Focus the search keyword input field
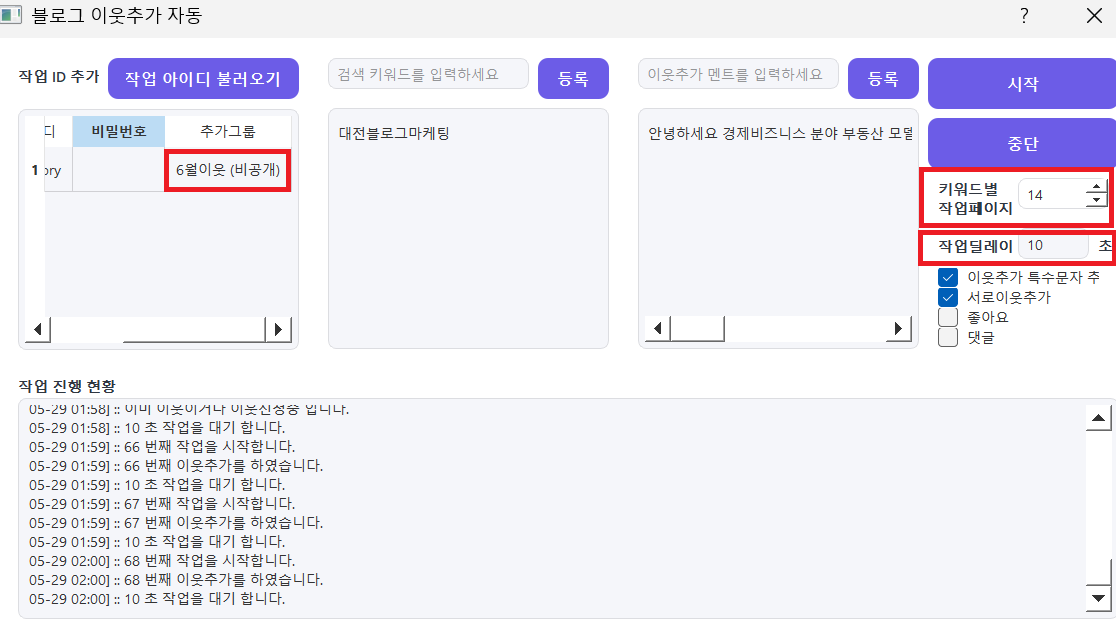This screenshot has height=621, width=1116. [428, 74]
